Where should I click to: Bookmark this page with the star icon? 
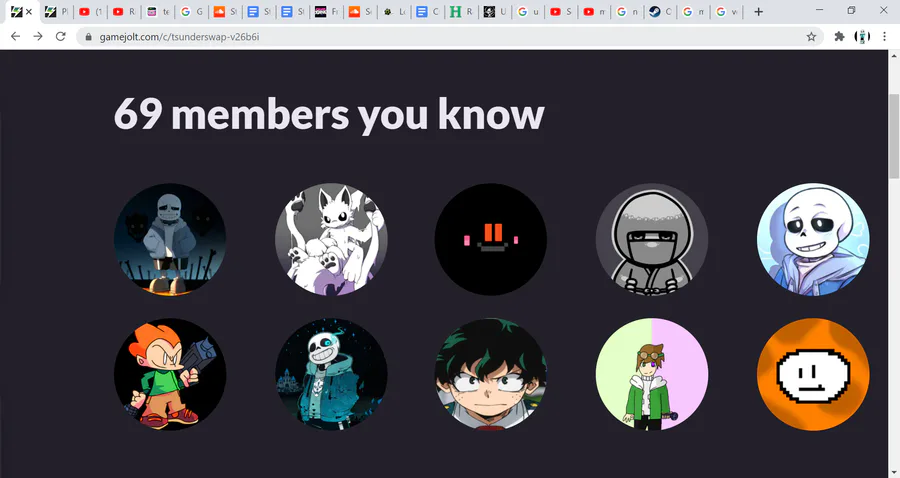click(811, 37)
